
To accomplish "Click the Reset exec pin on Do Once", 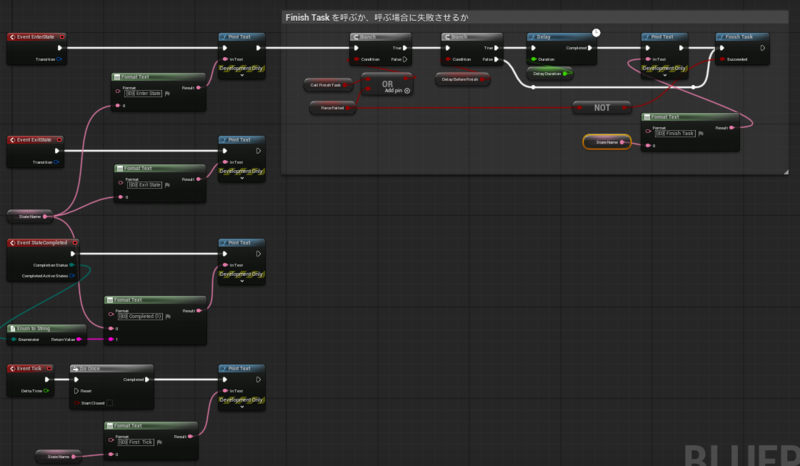I will click(x=77, y=391).
